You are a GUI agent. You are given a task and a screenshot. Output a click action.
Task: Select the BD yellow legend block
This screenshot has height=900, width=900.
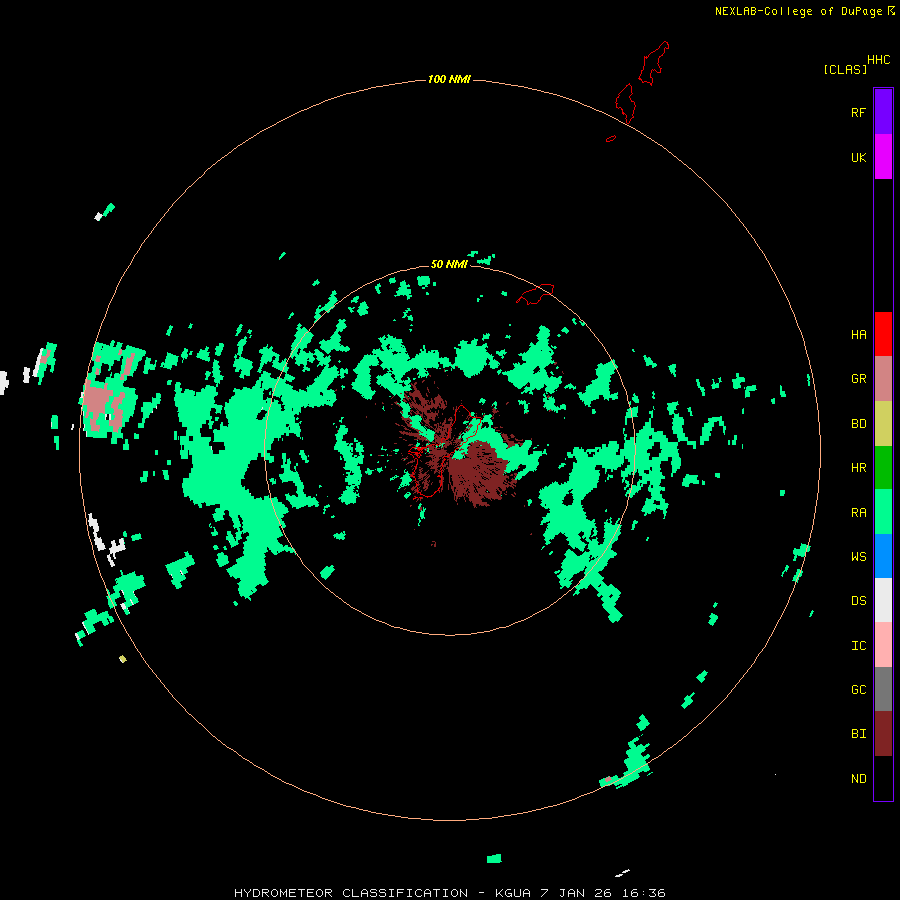[883, 424]
